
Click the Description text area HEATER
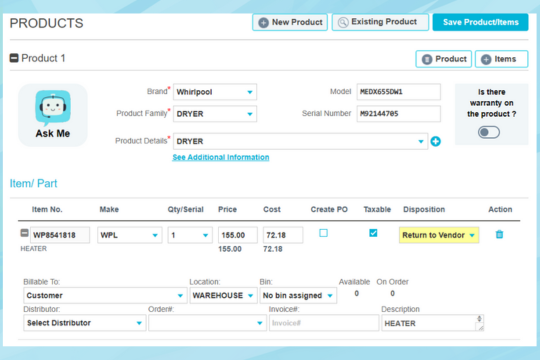[x=432, y=323]
